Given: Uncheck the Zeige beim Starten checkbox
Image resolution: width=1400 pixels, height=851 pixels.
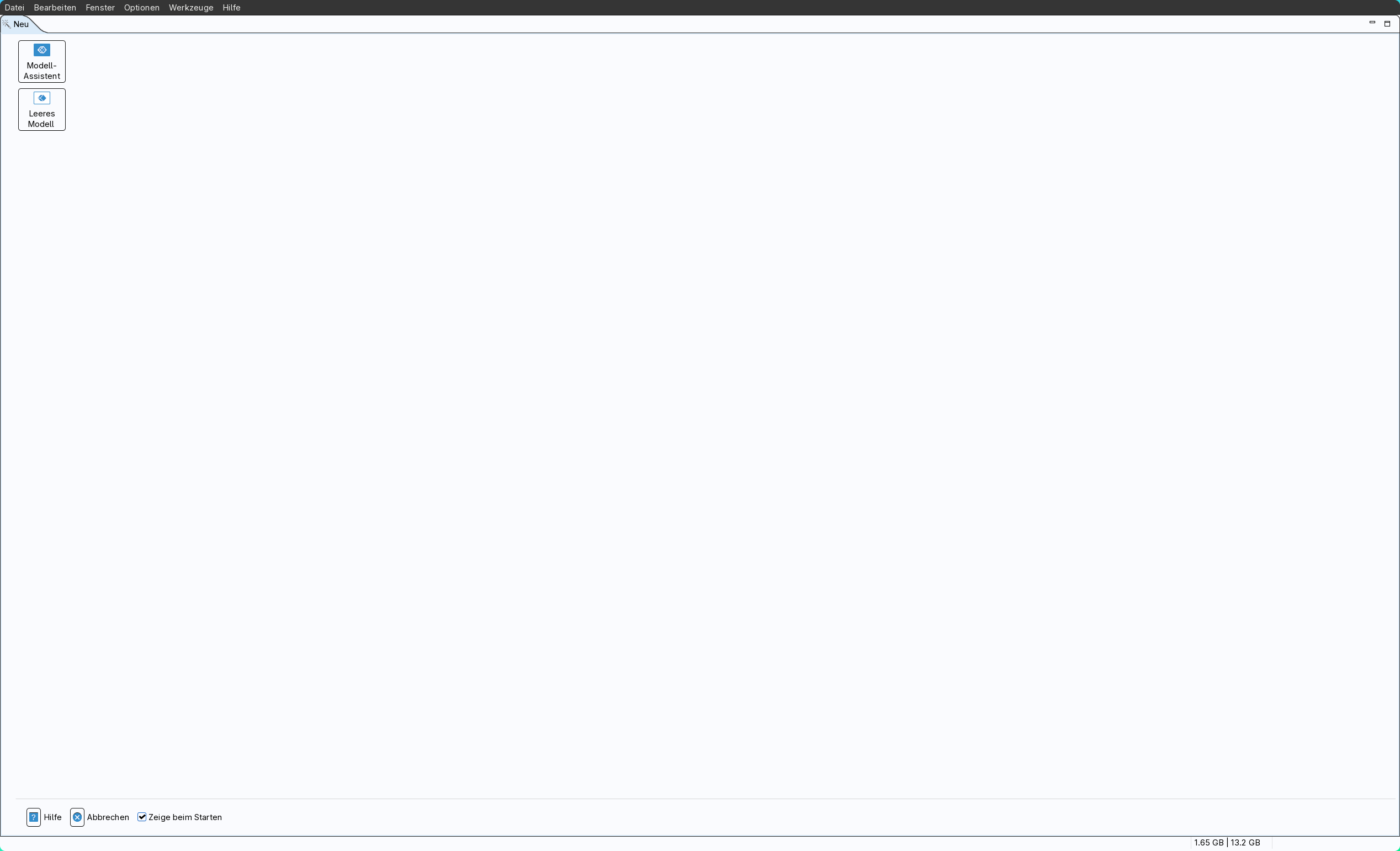Looking at the screenshot, I should coord(142,817).
